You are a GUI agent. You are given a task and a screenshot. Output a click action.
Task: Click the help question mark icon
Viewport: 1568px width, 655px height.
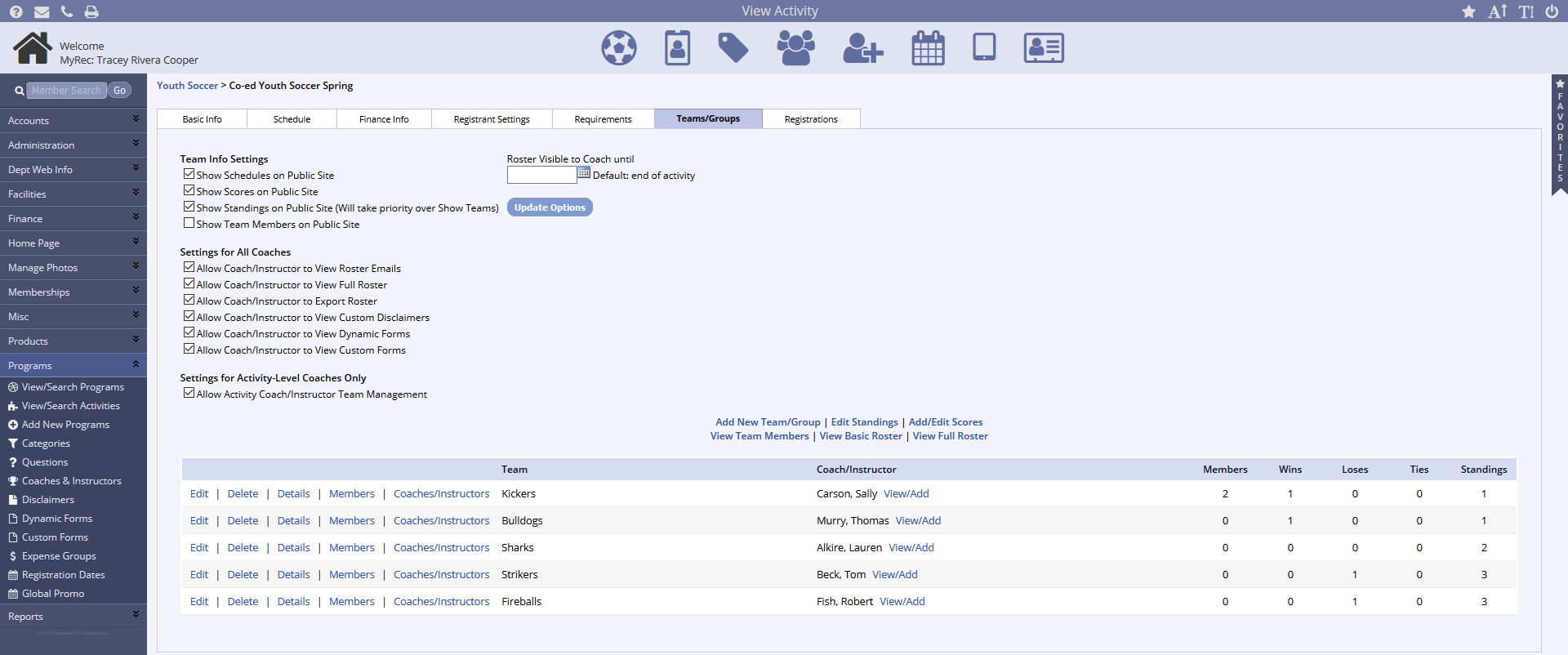pyautogui.click(x=16, y=11)
